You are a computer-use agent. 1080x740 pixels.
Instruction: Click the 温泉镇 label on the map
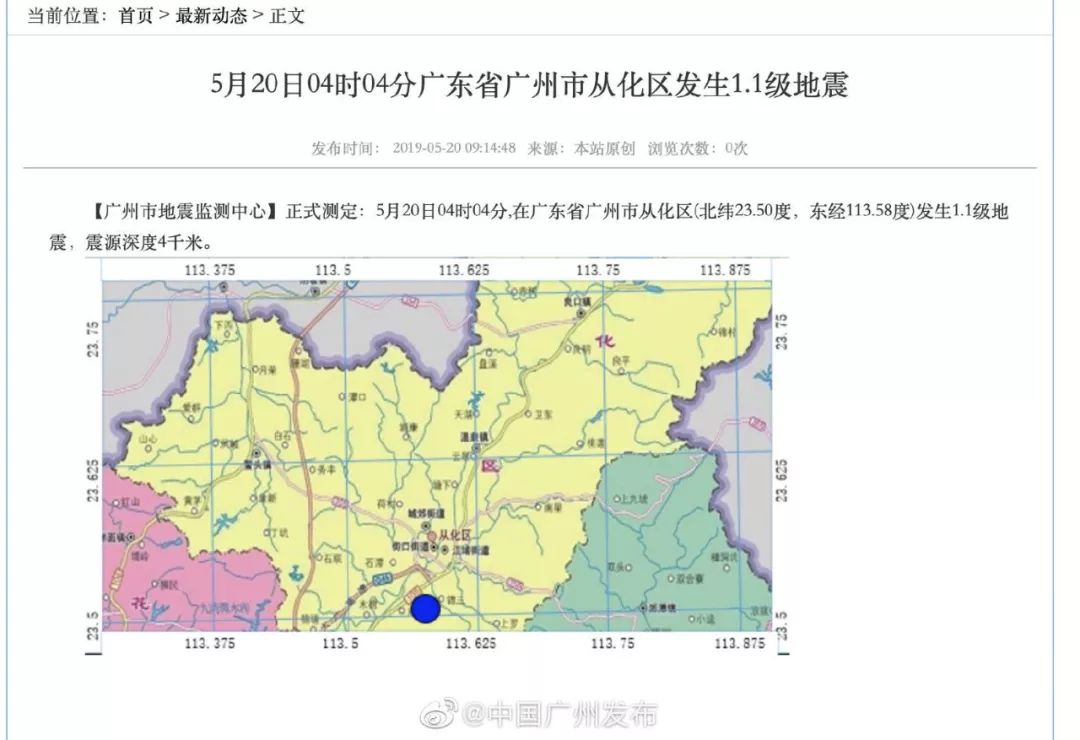(474, 437)
